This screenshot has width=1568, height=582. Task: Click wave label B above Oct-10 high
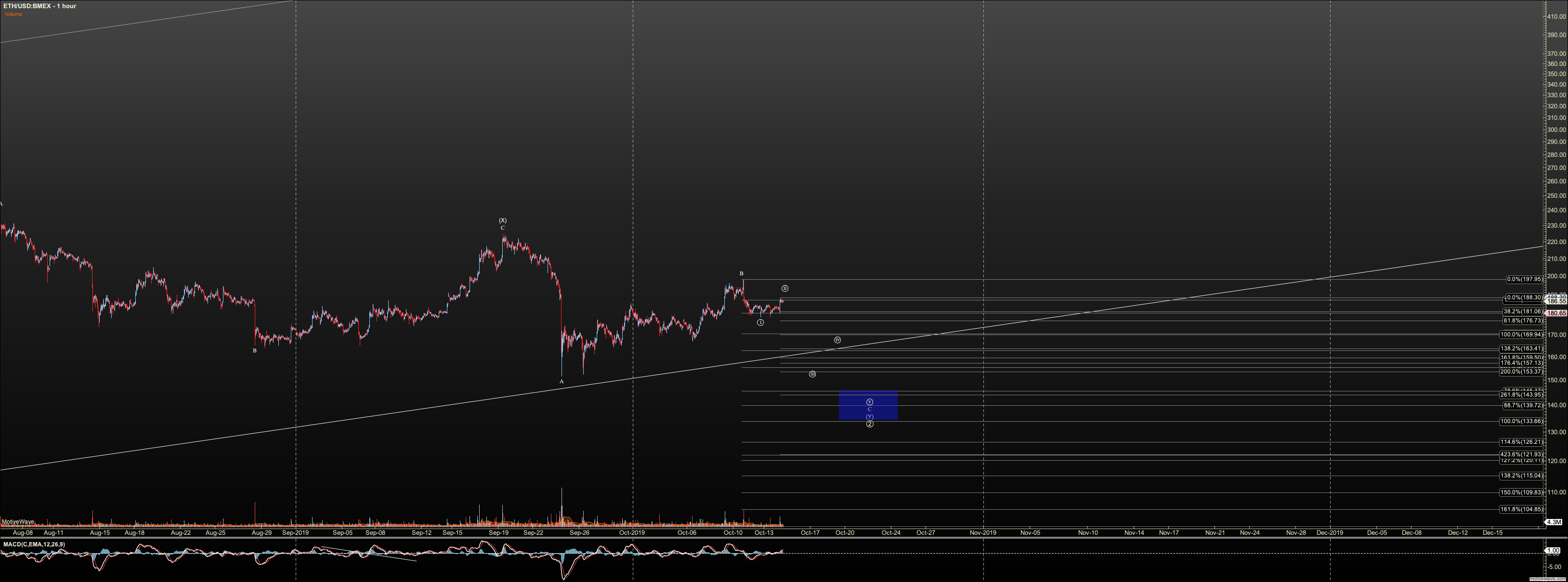[x=742, y=273]
